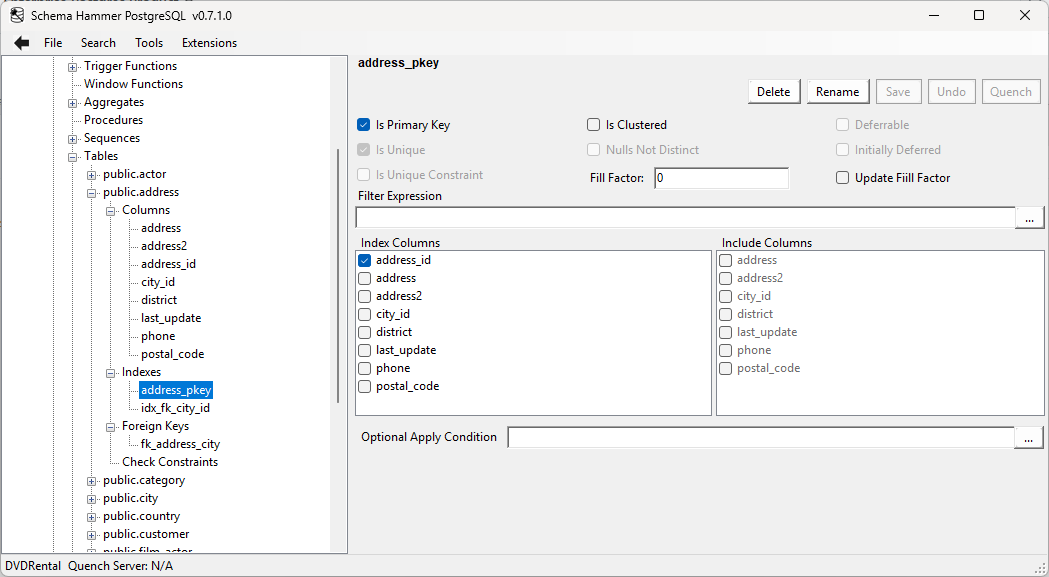
Task: Click the Delete button
Action: point(773,91)
